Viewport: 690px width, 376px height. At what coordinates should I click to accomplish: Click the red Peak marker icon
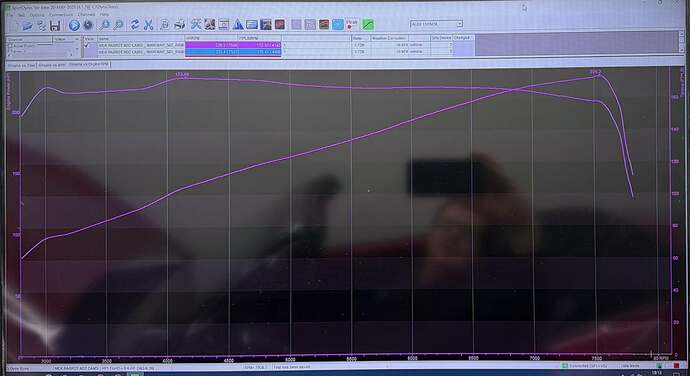click(352, 24)
